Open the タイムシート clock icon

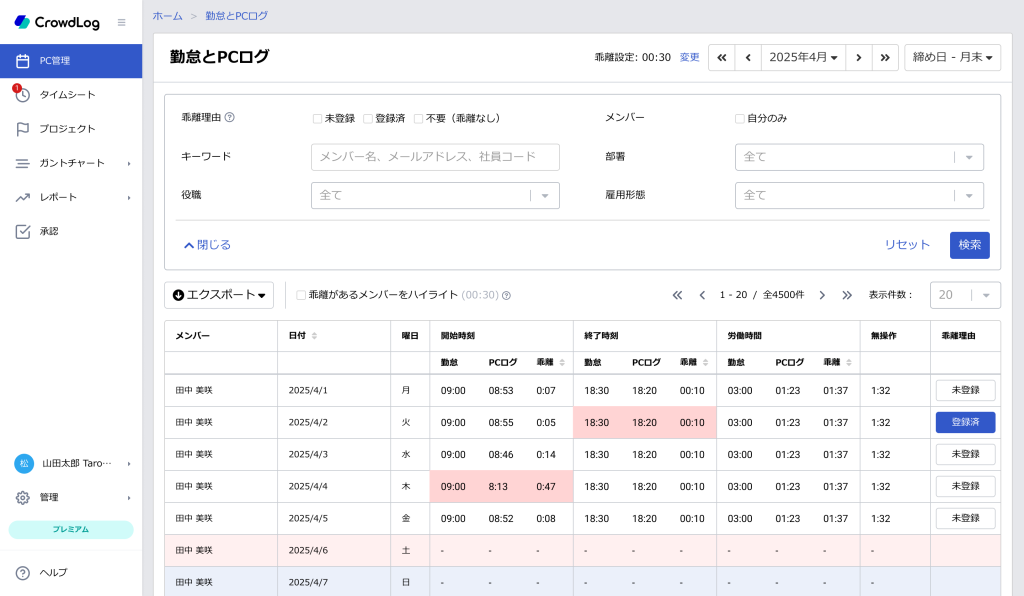pyautogui.click(x=22, y=95)
